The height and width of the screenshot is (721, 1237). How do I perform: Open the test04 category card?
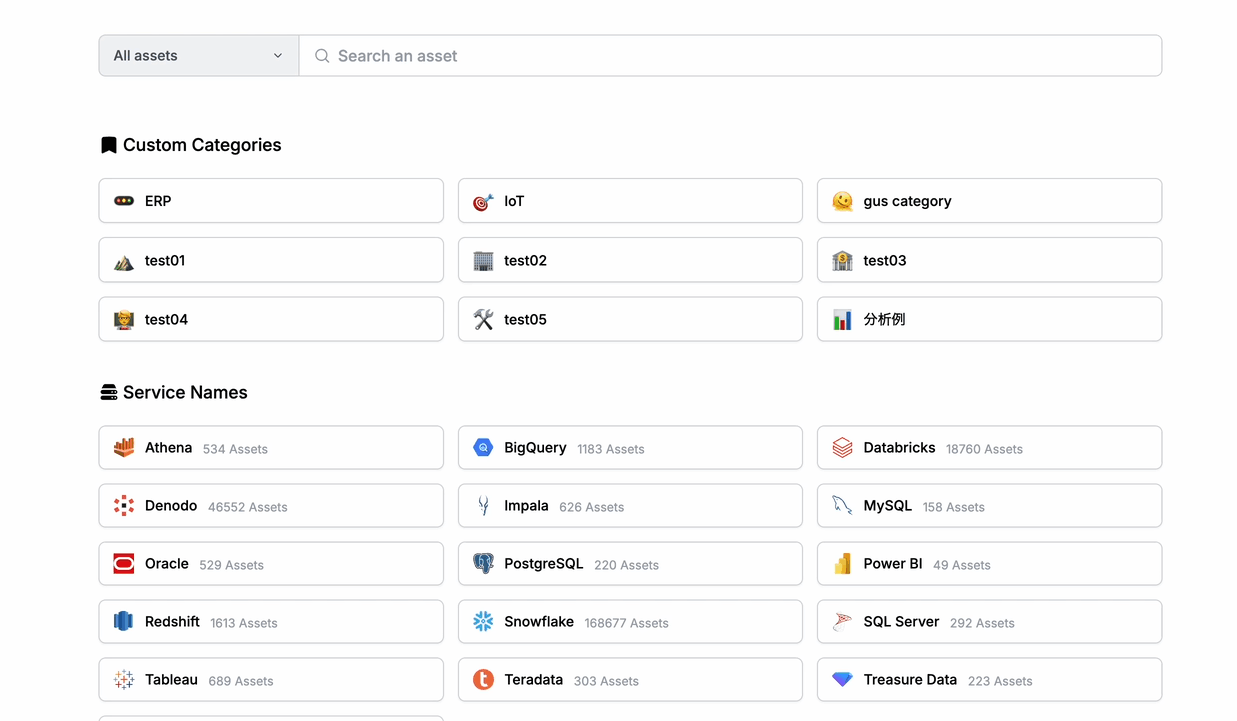click(x=271, y=319)
